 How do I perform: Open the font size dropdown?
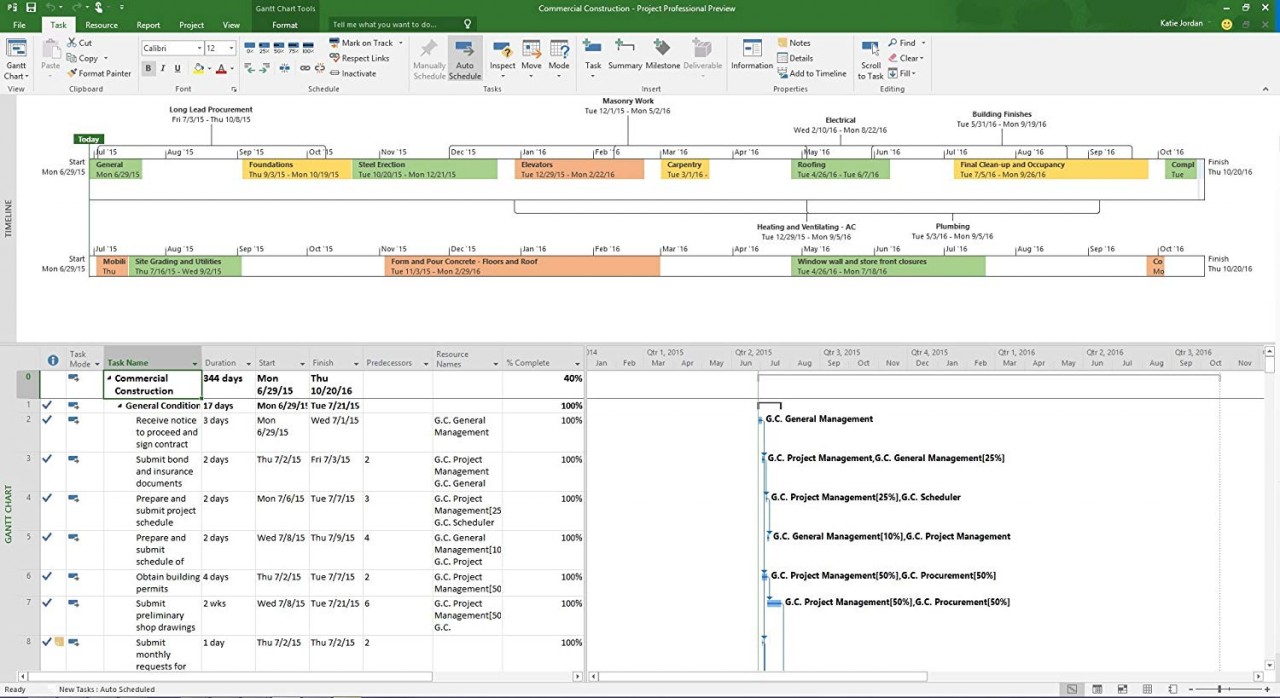(230, 47)
